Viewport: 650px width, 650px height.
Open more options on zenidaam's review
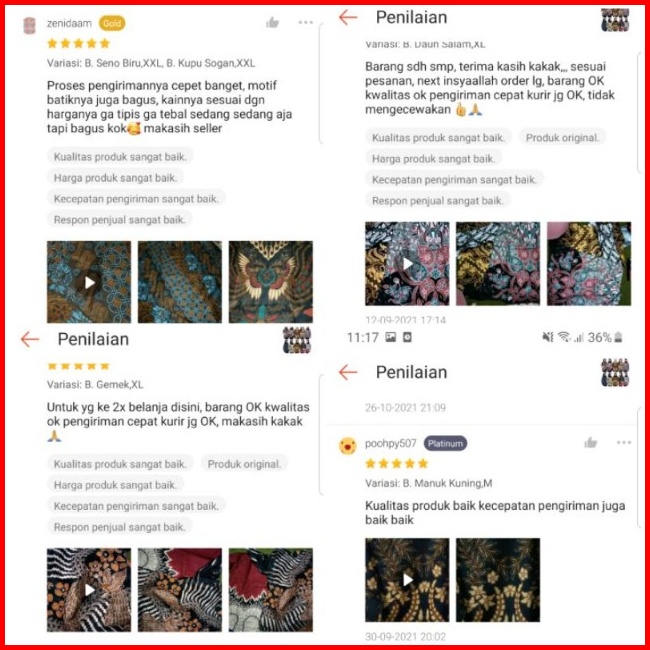(306, 22)
